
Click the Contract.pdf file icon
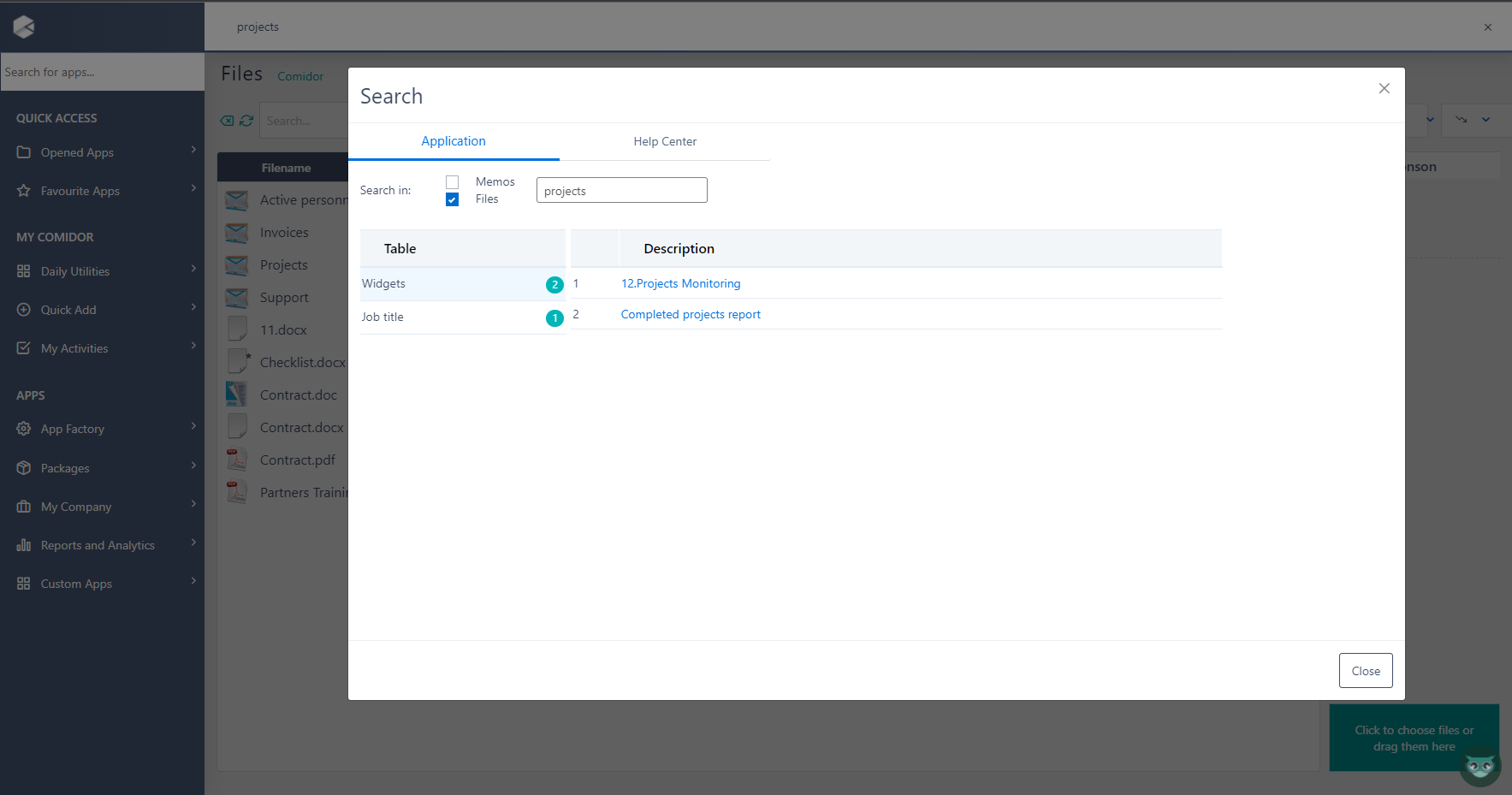click(237, 460)
